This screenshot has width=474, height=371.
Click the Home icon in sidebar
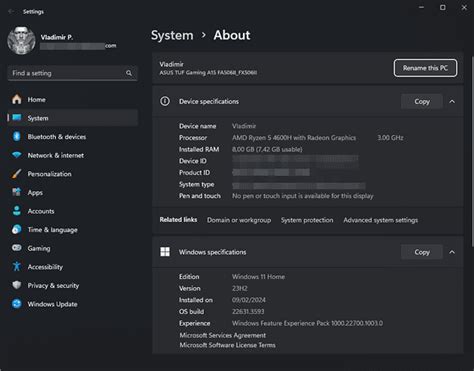(17, 99)
